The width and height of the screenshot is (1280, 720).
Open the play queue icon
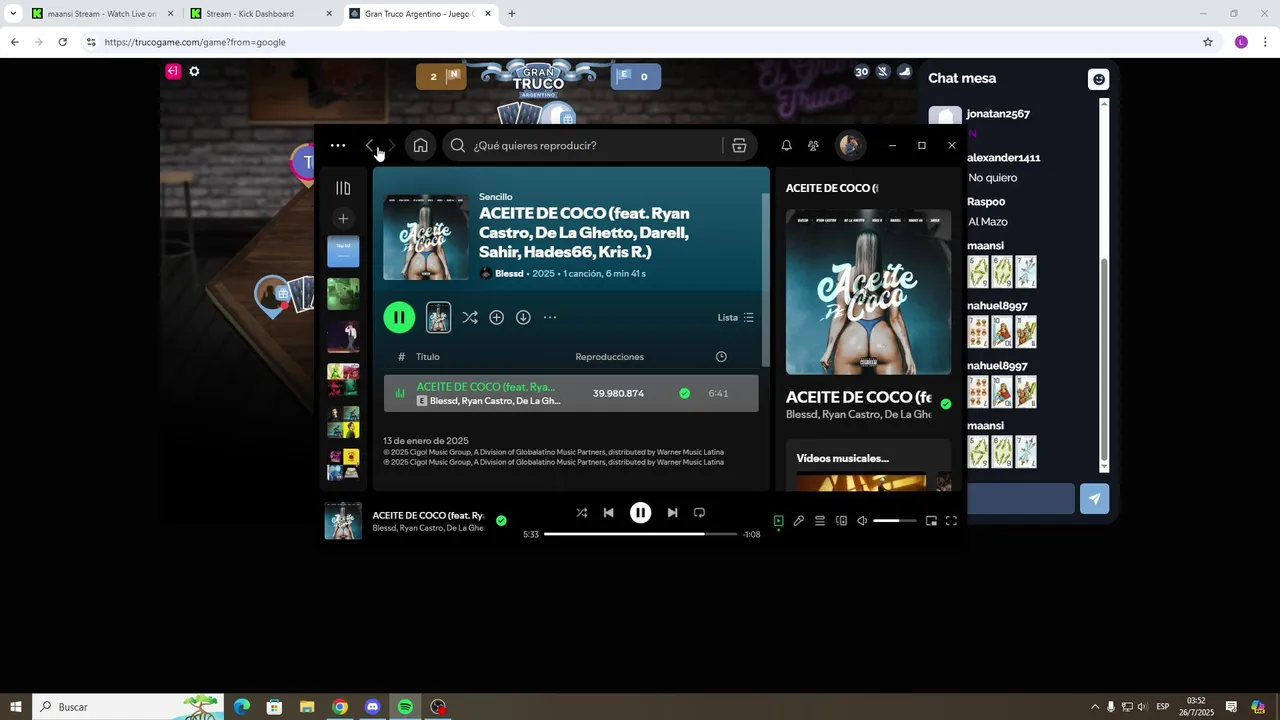pyautogui.click(x=819, y=521)
